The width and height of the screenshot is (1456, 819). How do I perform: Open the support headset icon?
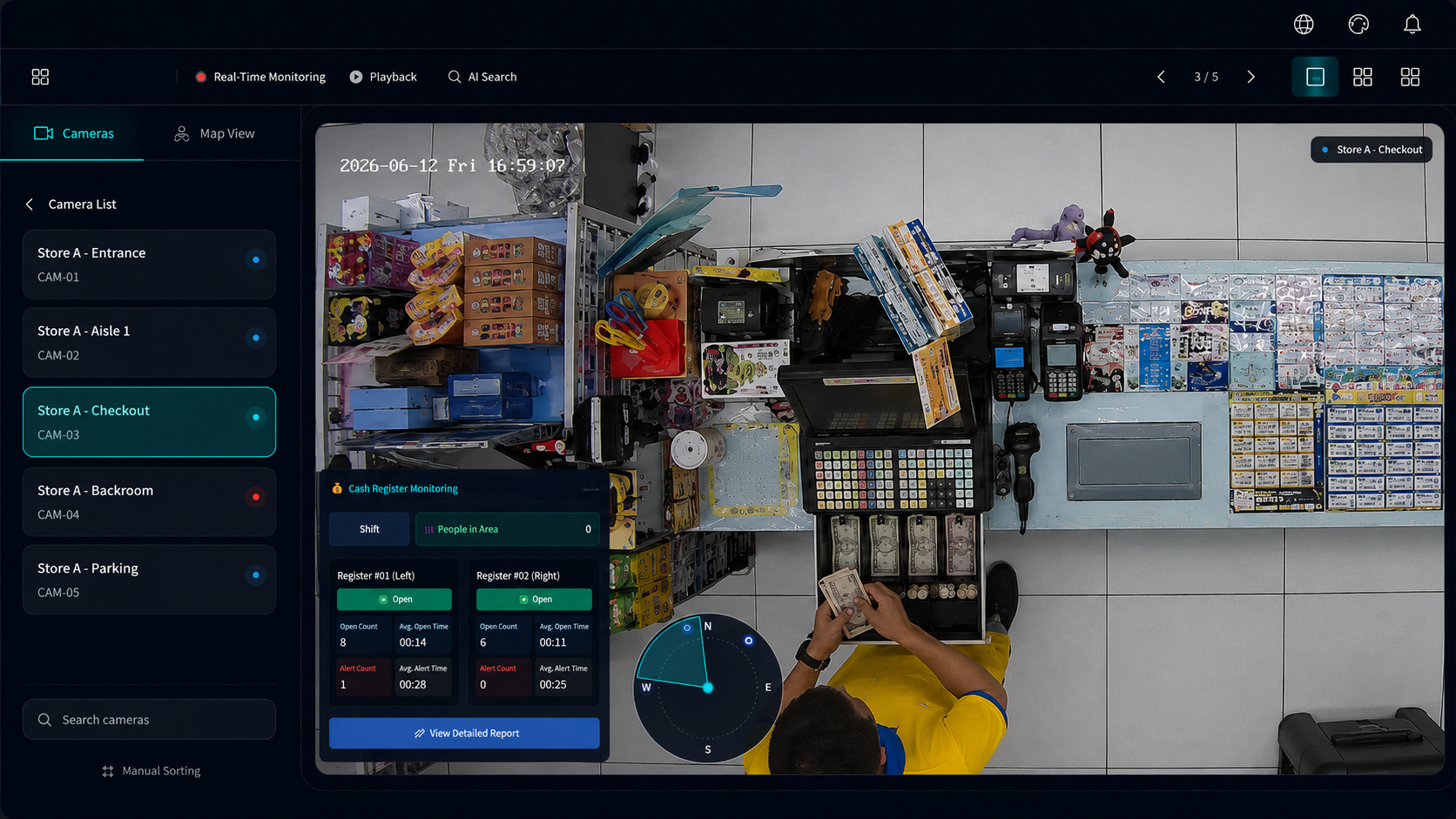1358,24
